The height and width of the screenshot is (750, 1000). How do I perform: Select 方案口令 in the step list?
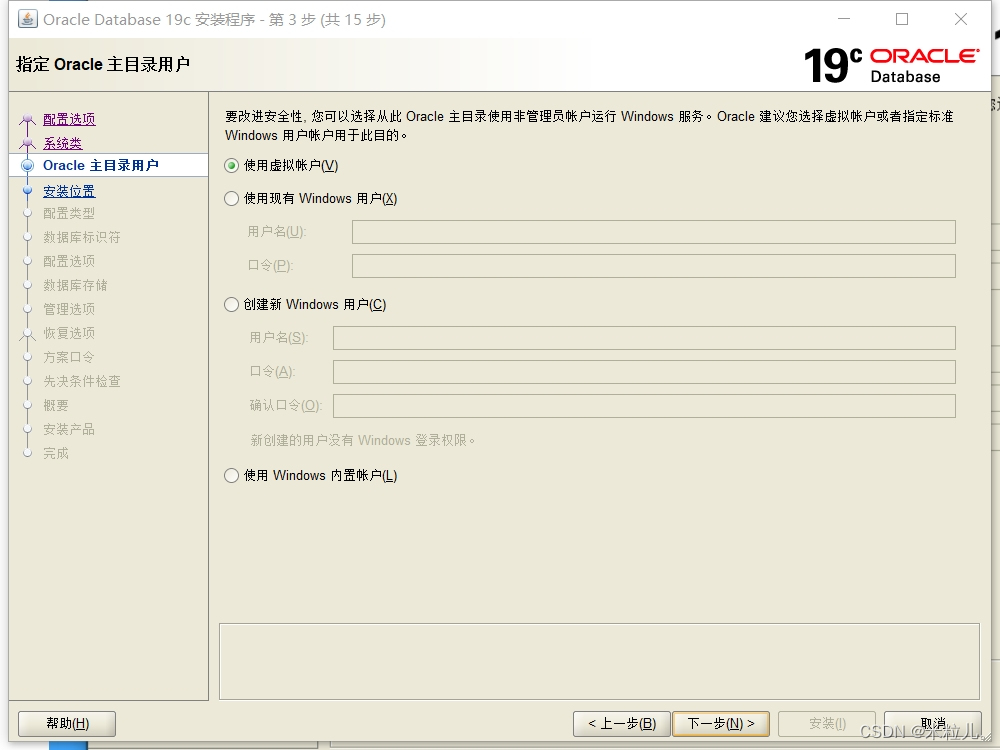point(67,357)
